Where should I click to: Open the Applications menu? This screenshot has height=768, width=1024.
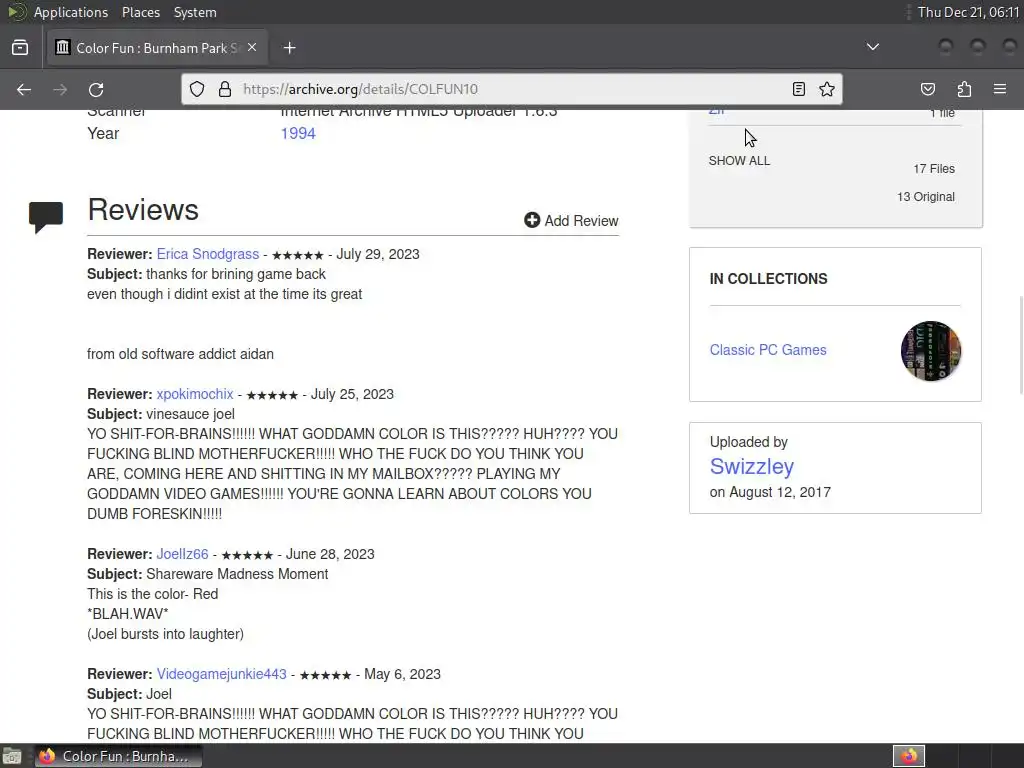click(x=71, y=12)
